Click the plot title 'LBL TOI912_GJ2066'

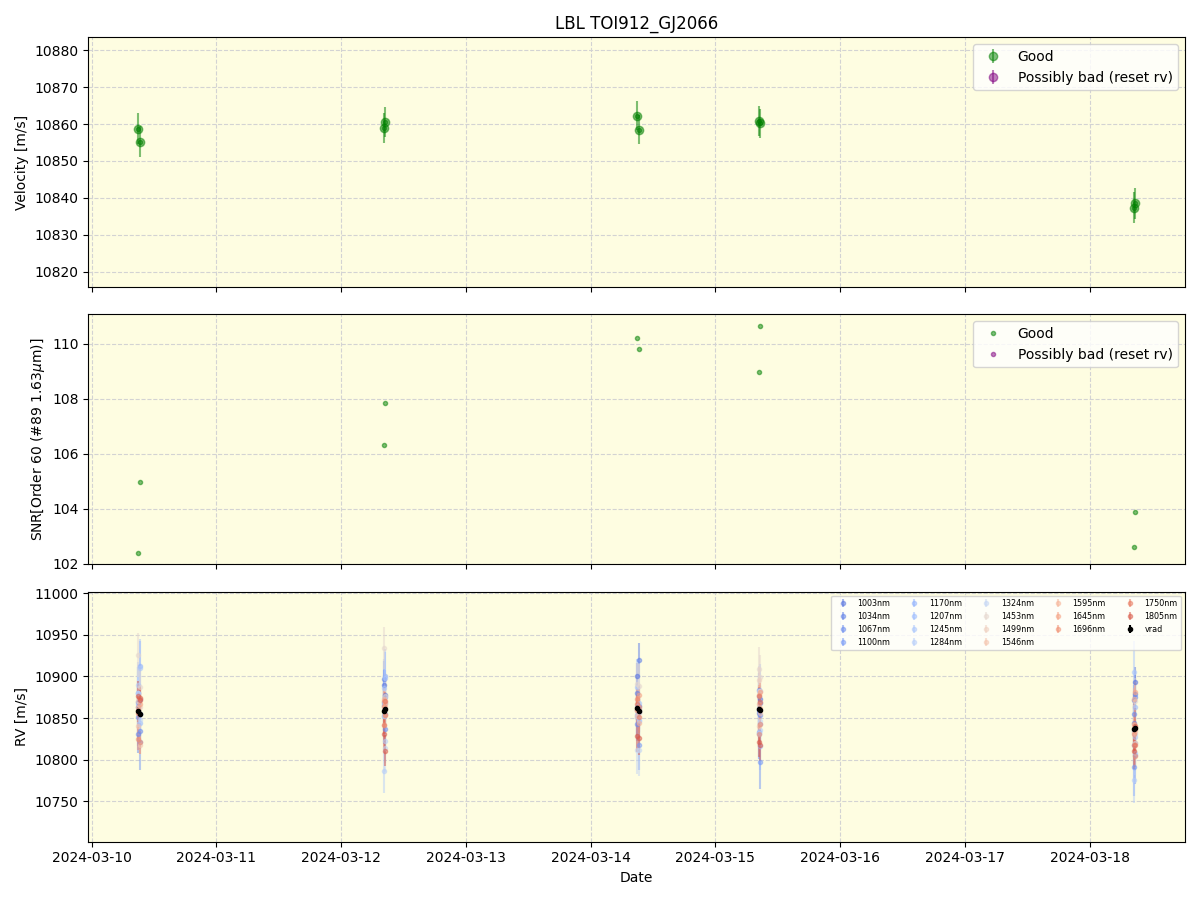point(636,23)
